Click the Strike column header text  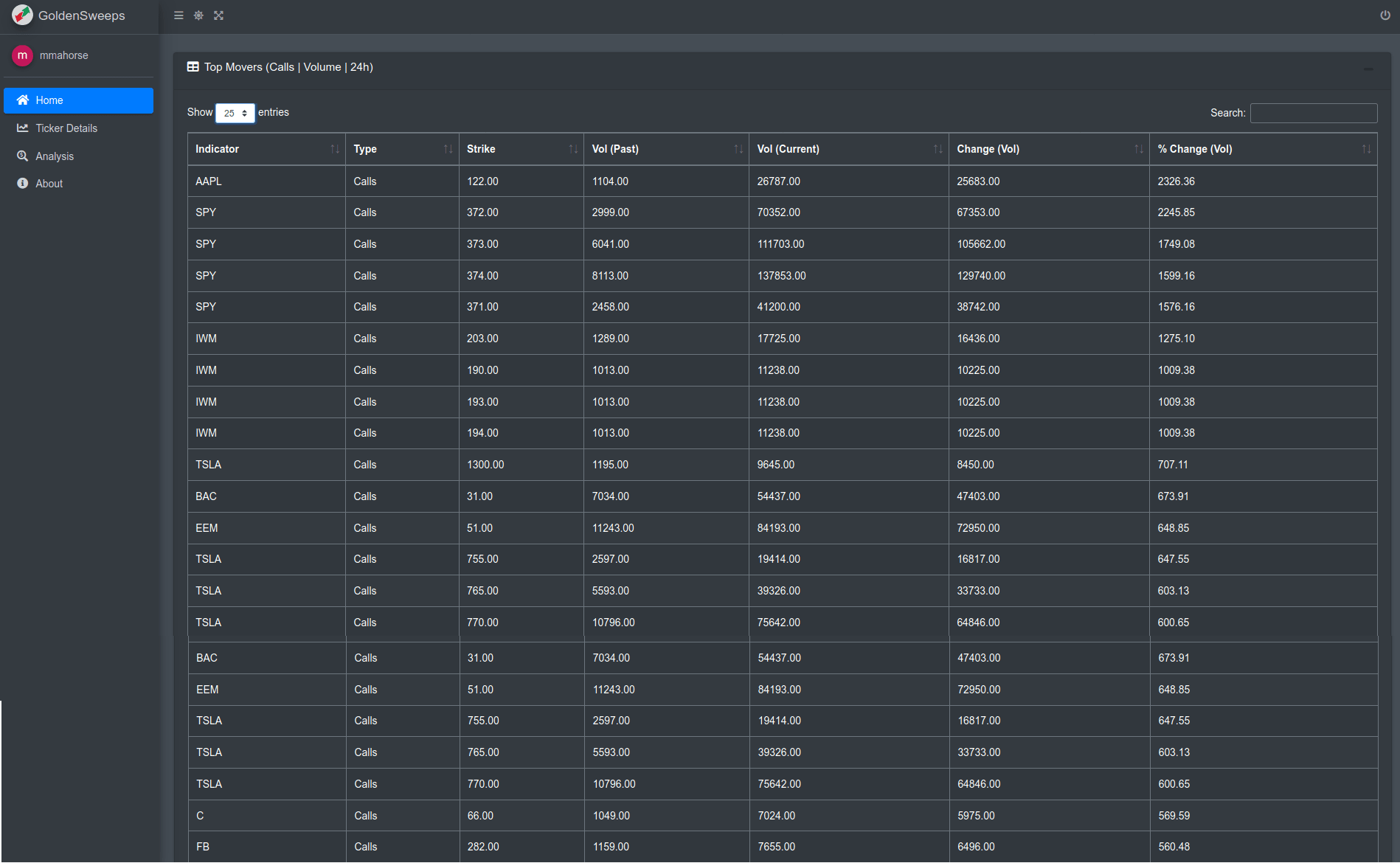(481, 149)
